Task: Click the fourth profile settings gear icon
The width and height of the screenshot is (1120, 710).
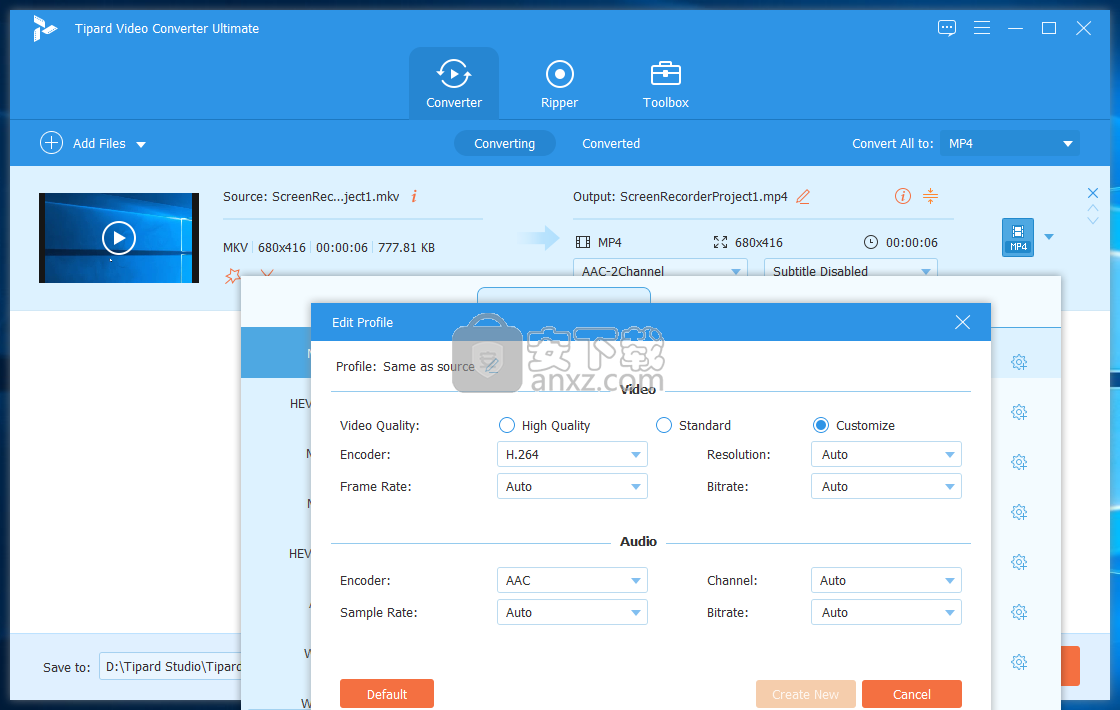Action: tap(1019, 512)
